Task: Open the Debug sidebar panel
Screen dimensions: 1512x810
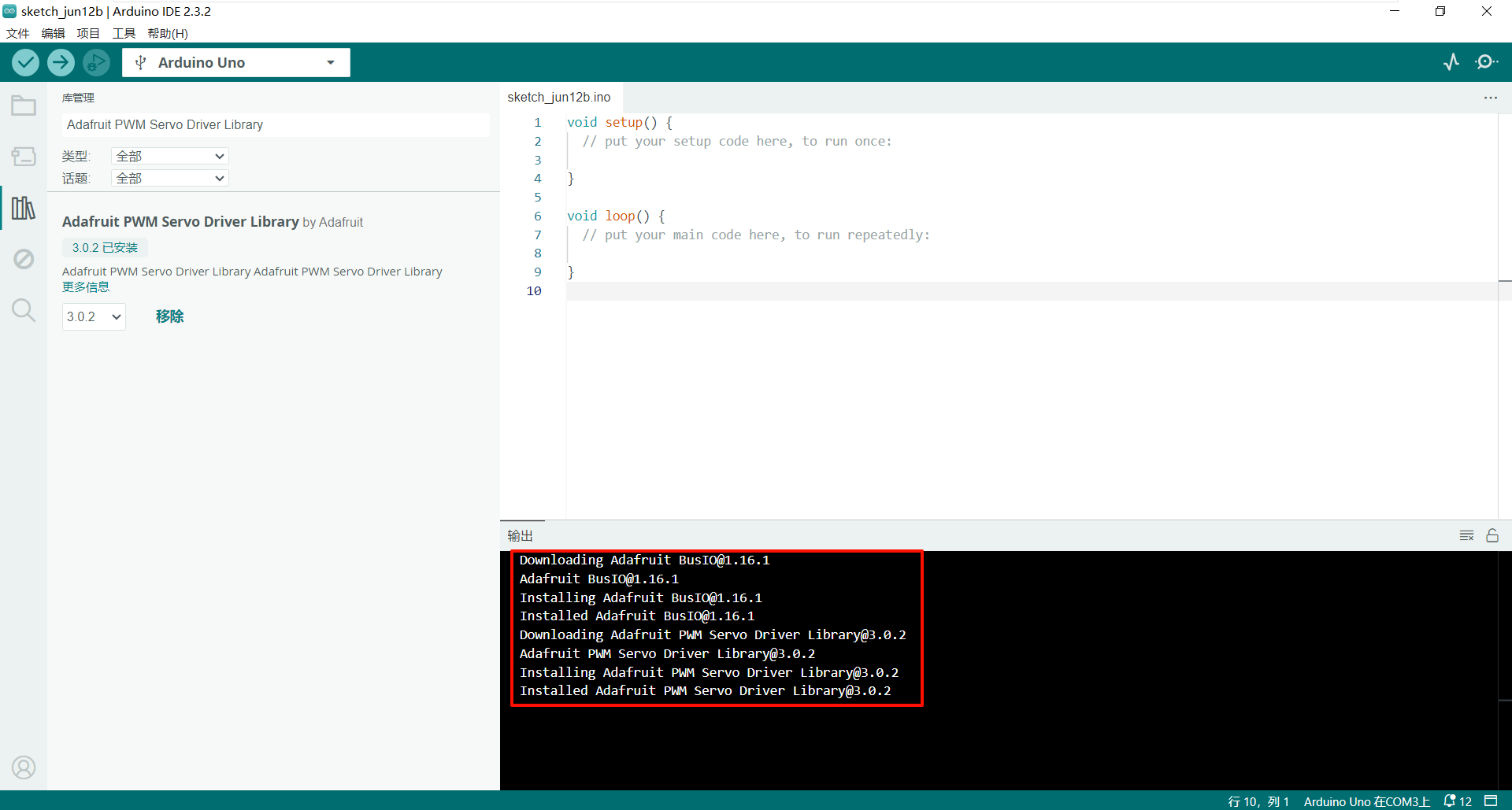Action: click(x=24, y=259)
